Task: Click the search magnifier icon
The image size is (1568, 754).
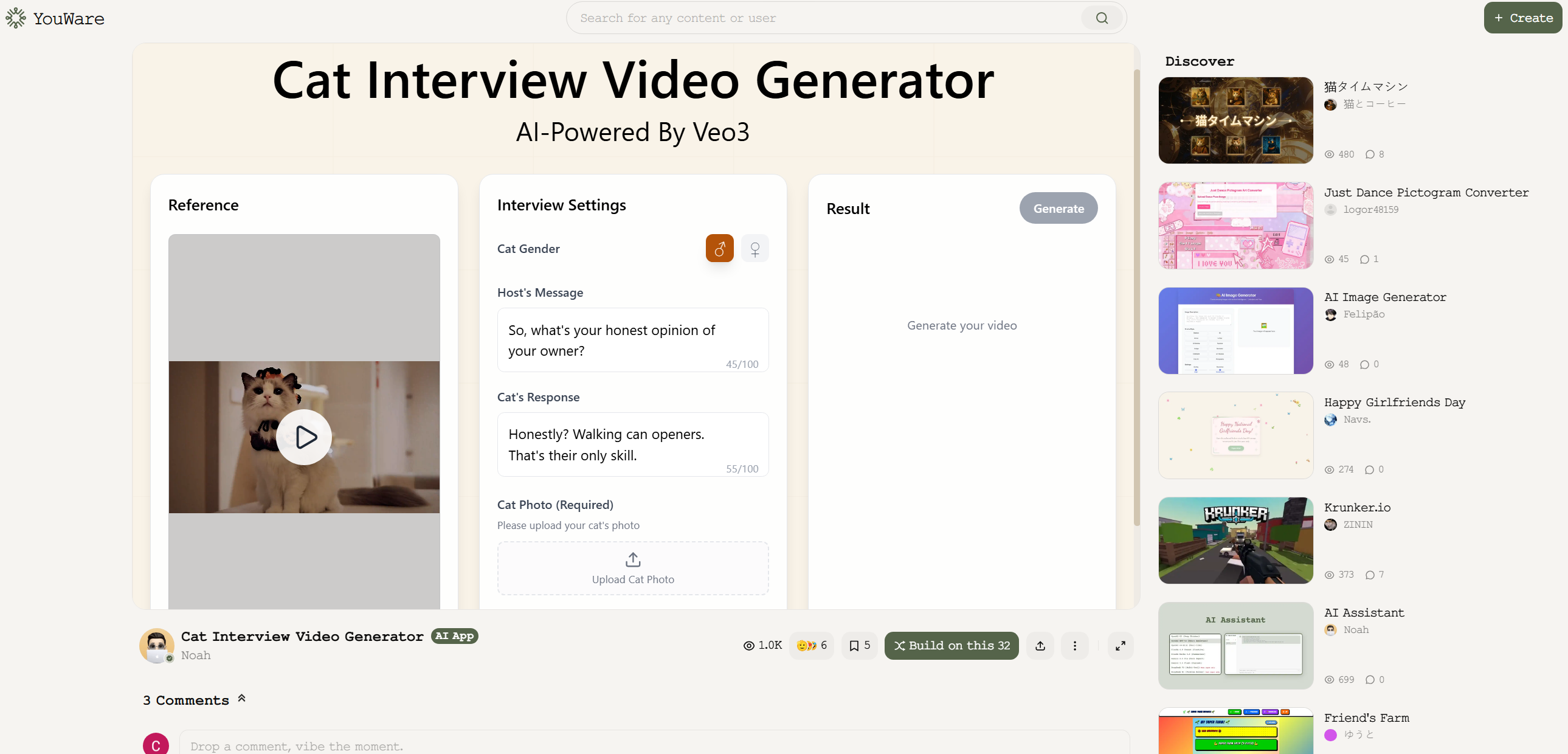Action: (1102, 18)
